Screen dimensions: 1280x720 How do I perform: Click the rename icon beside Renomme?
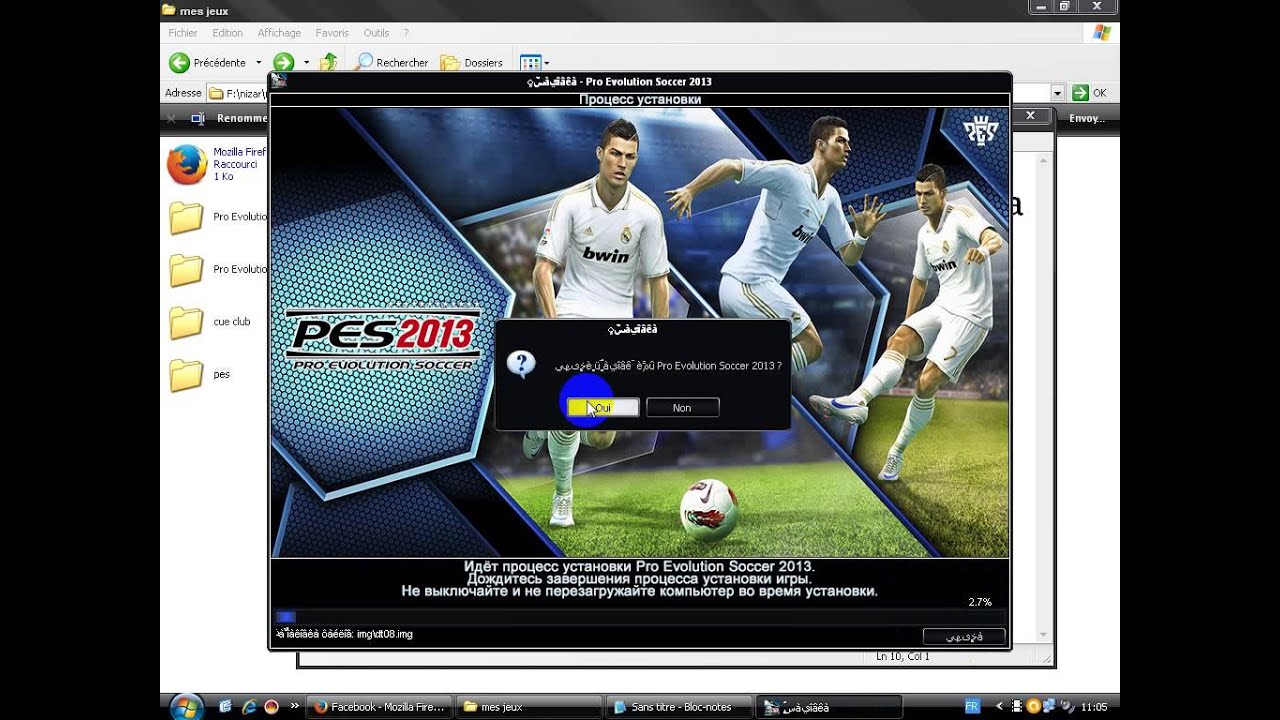197,118
